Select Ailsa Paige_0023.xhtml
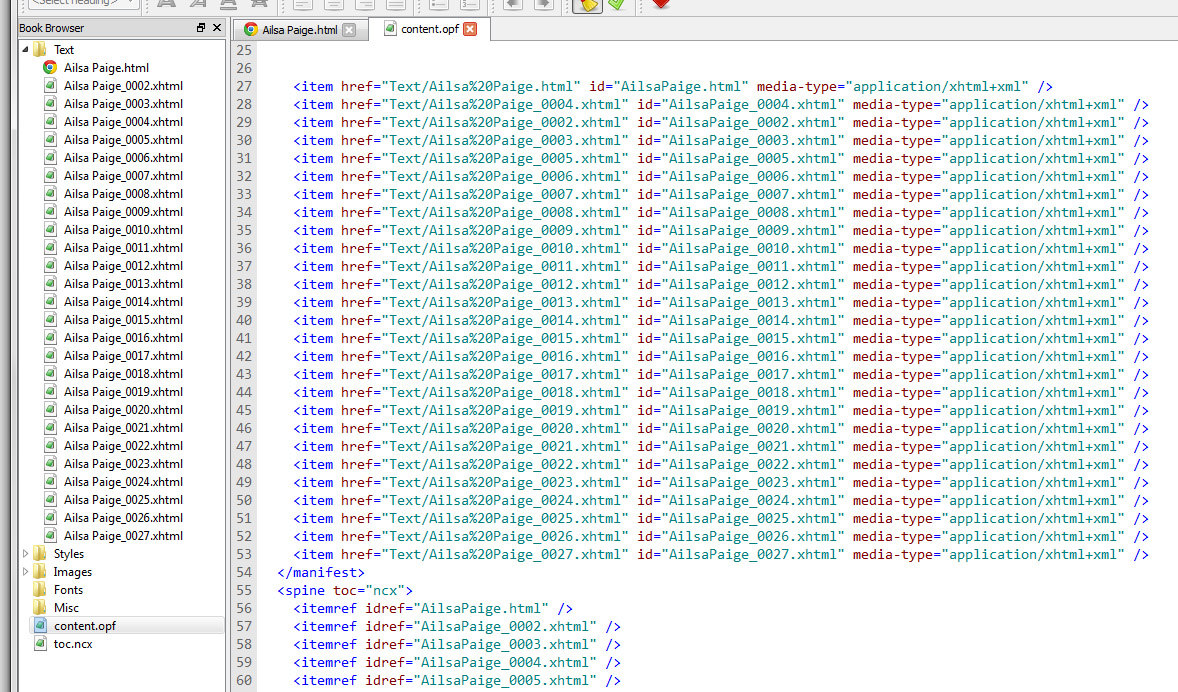Screen dimensions: 1178x692 click(x=123, y=464)
